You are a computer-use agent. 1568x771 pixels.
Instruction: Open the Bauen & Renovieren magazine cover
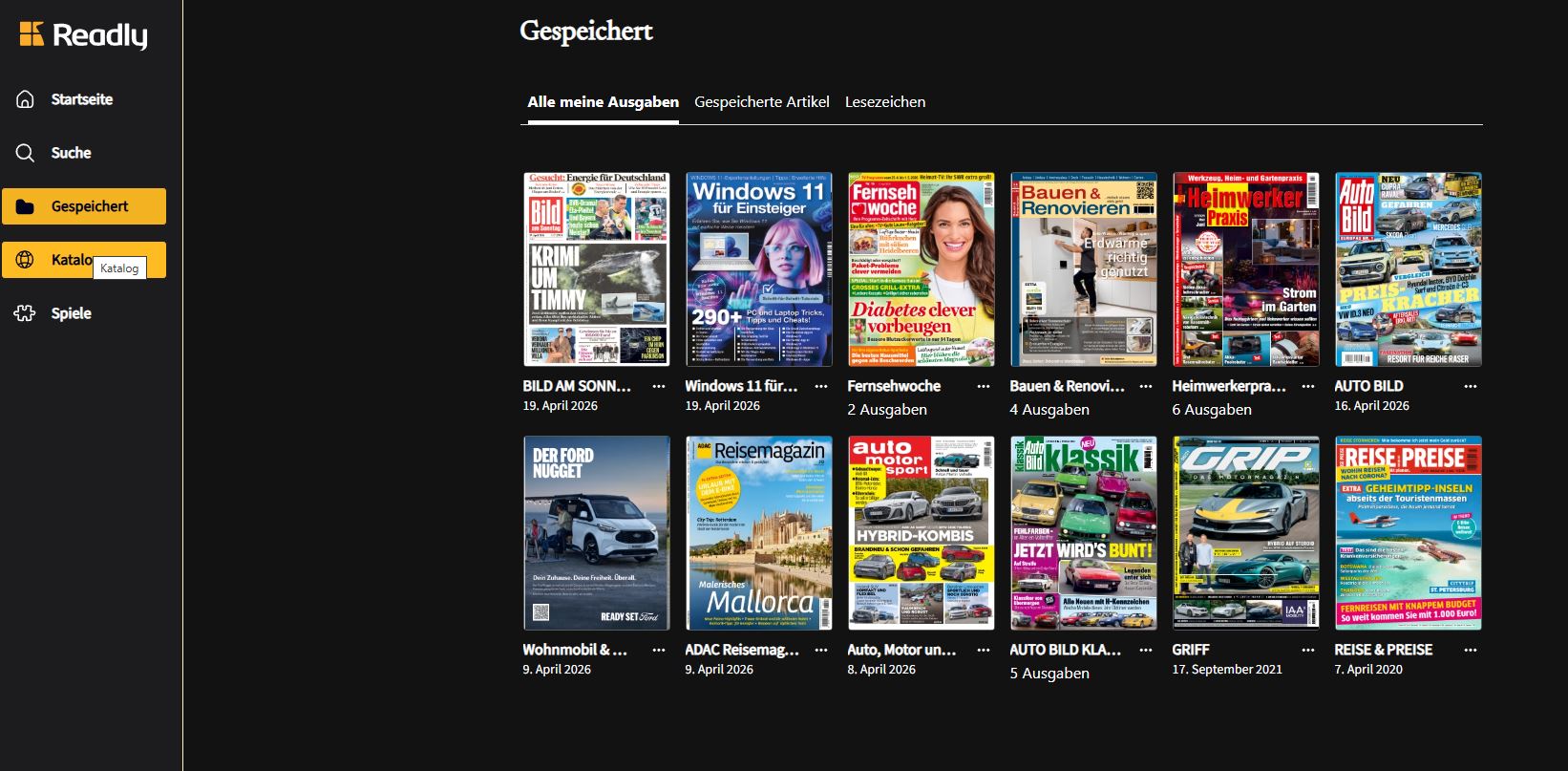[1084, 269]
